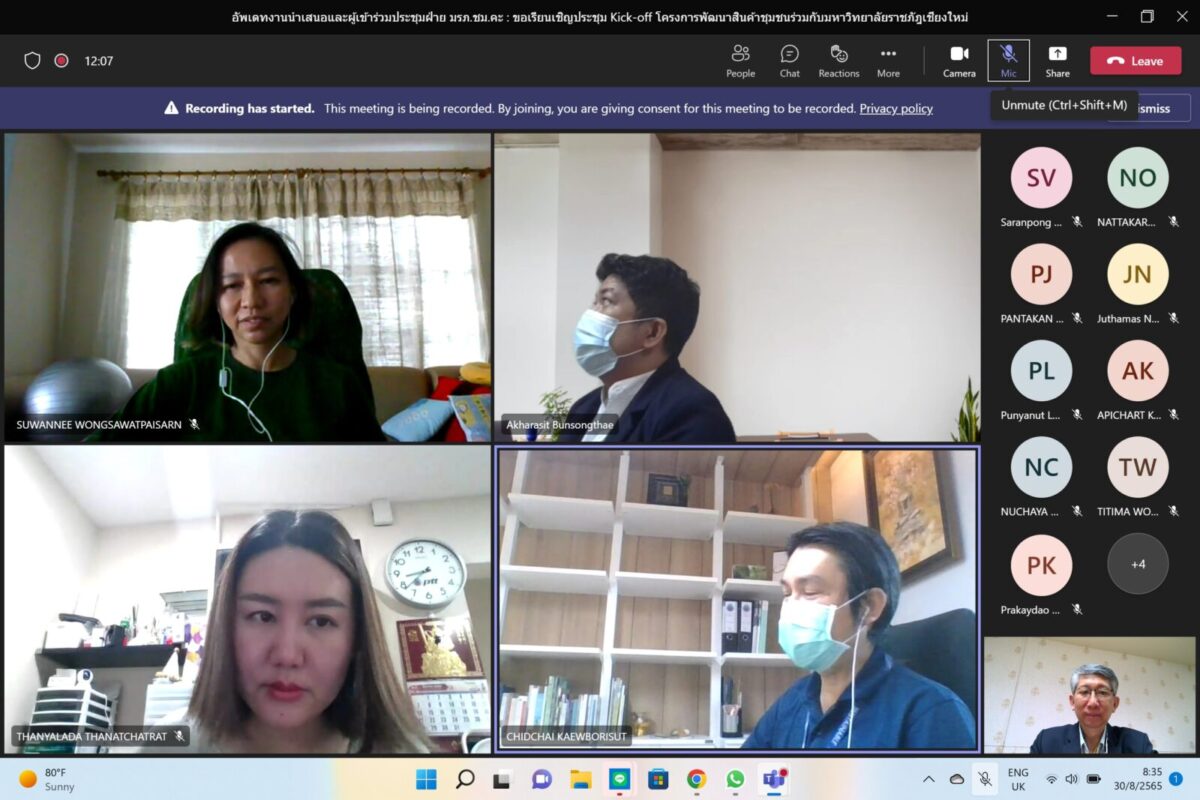Image resolution: width=1200 pixels, height=800 pixels.
Task: Open the More options menu
Action: [888, 60]
